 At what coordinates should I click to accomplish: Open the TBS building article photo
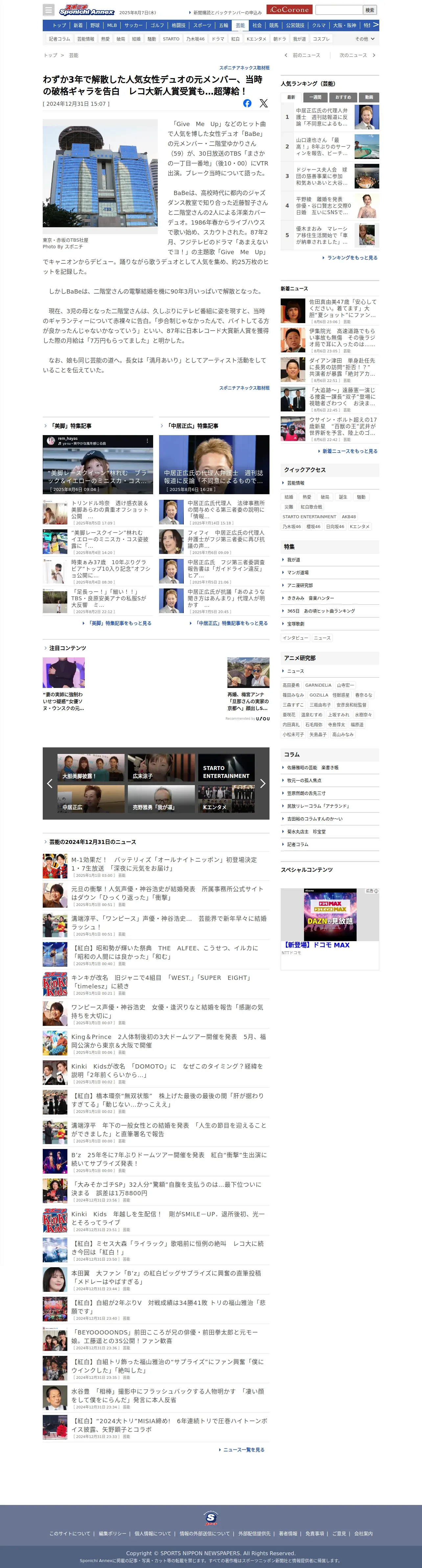tap(100, 177)
